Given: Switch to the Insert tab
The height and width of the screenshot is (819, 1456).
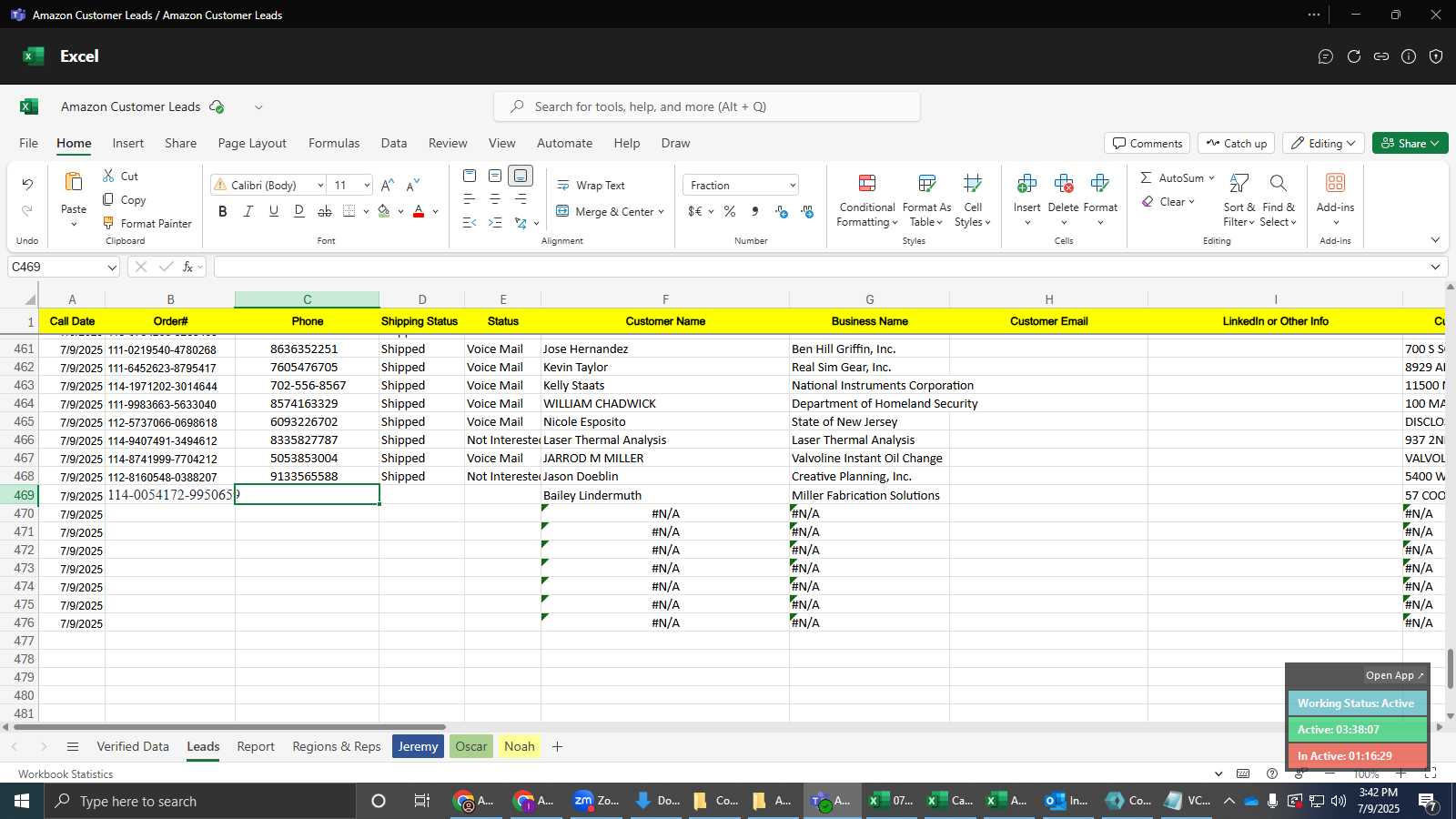Looking at the screenshot, I should click(x=128, y=143).
